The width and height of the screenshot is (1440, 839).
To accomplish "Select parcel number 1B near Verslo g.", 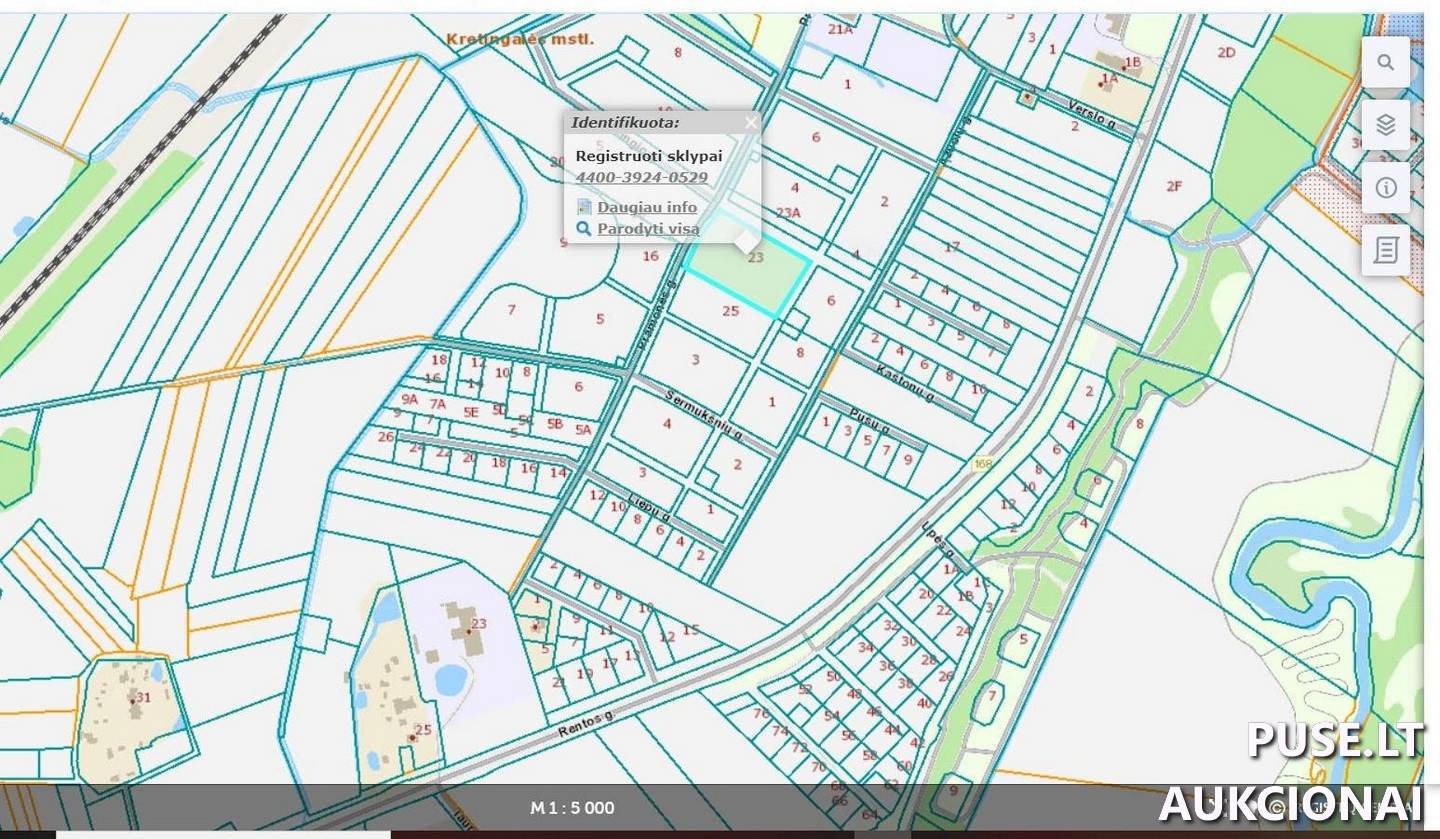I will [1132, 62].
